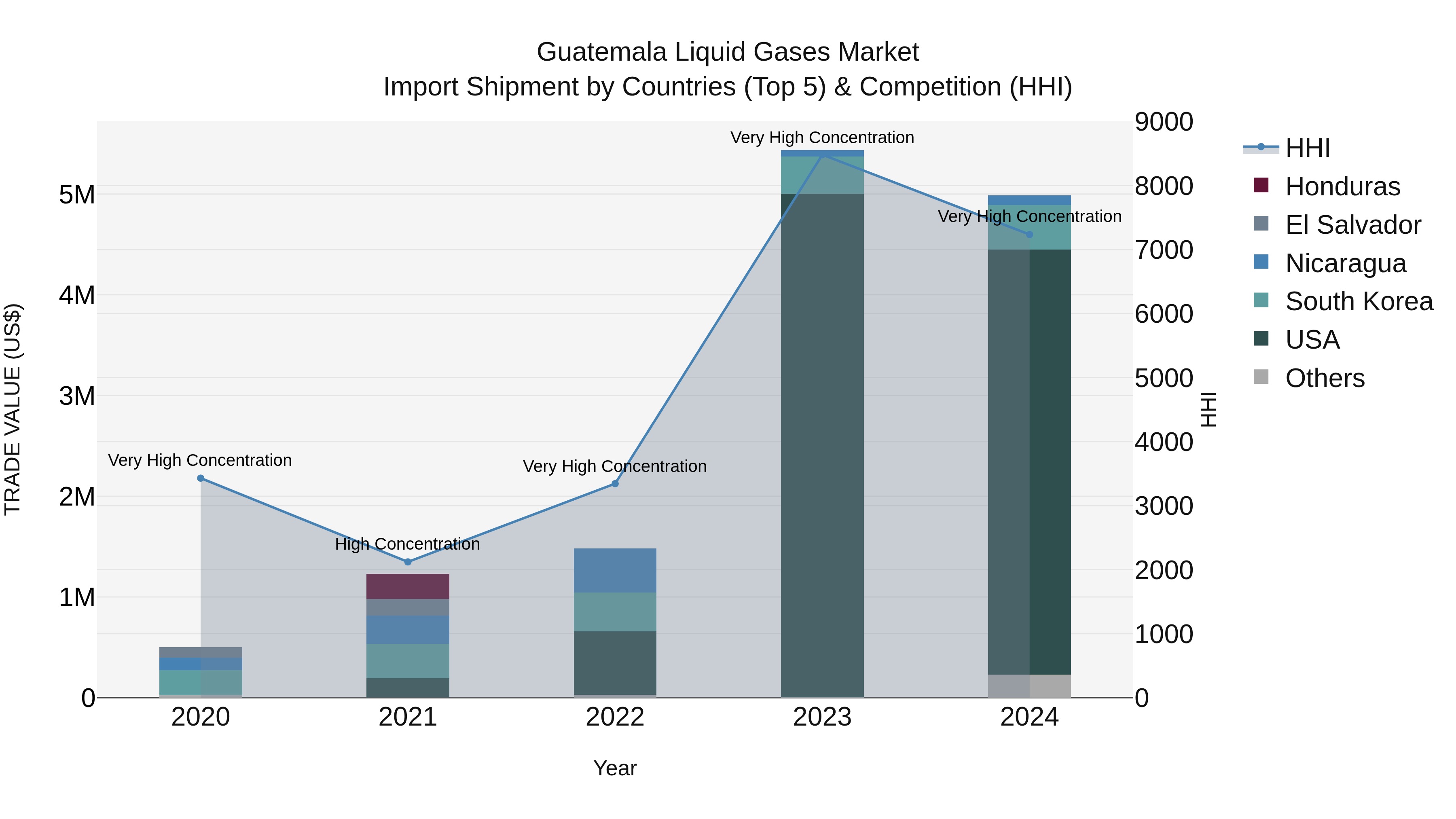Click the 2020 El Salvador bar segment
The height and width of the screenshot is (819, 1456).
tap(201, 652)
